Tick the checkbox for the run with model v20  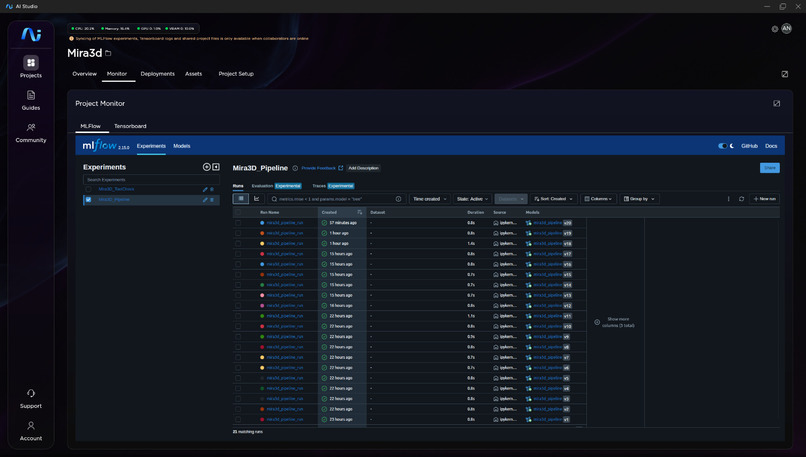point(238,223)
